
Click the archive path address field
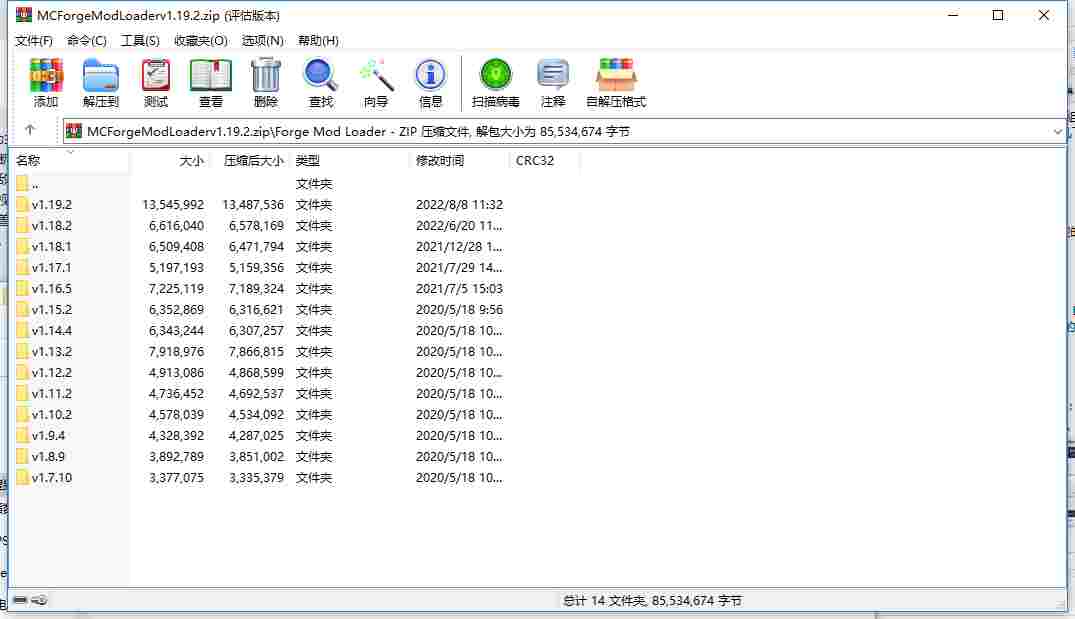pyautogui.click(x=564, y=132)
